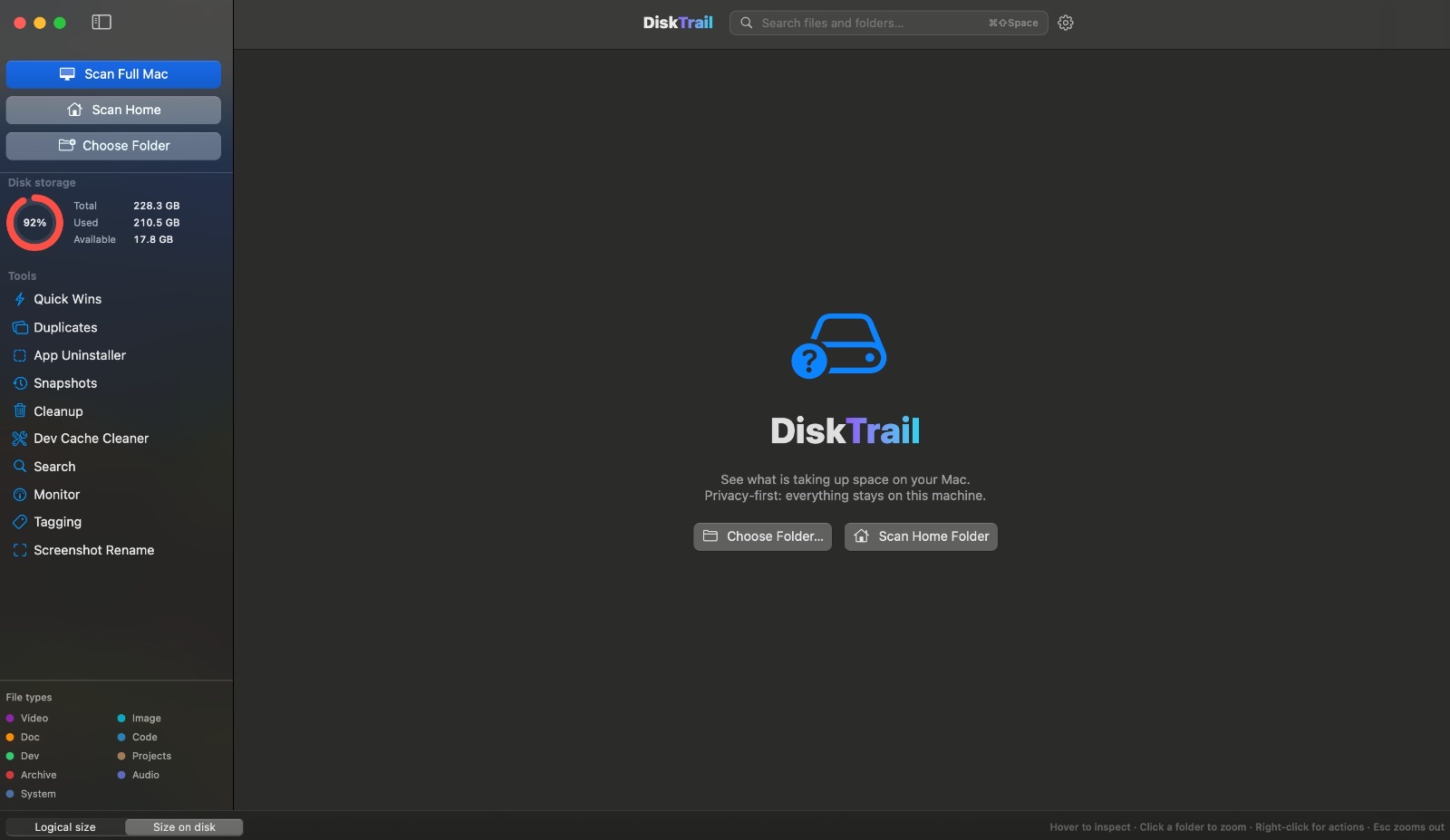
Task: Click the Archive file type label
Action: tap(39, 775)
